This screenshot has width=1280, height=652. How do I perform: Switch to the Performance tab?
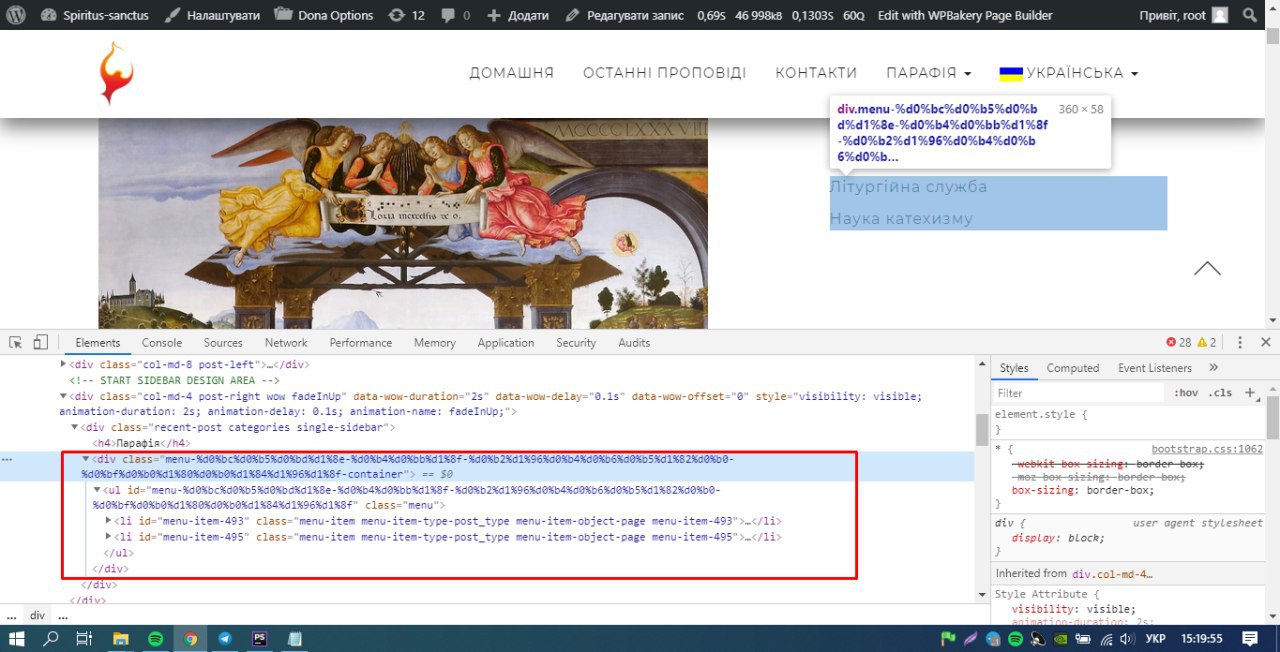[361, 342]
